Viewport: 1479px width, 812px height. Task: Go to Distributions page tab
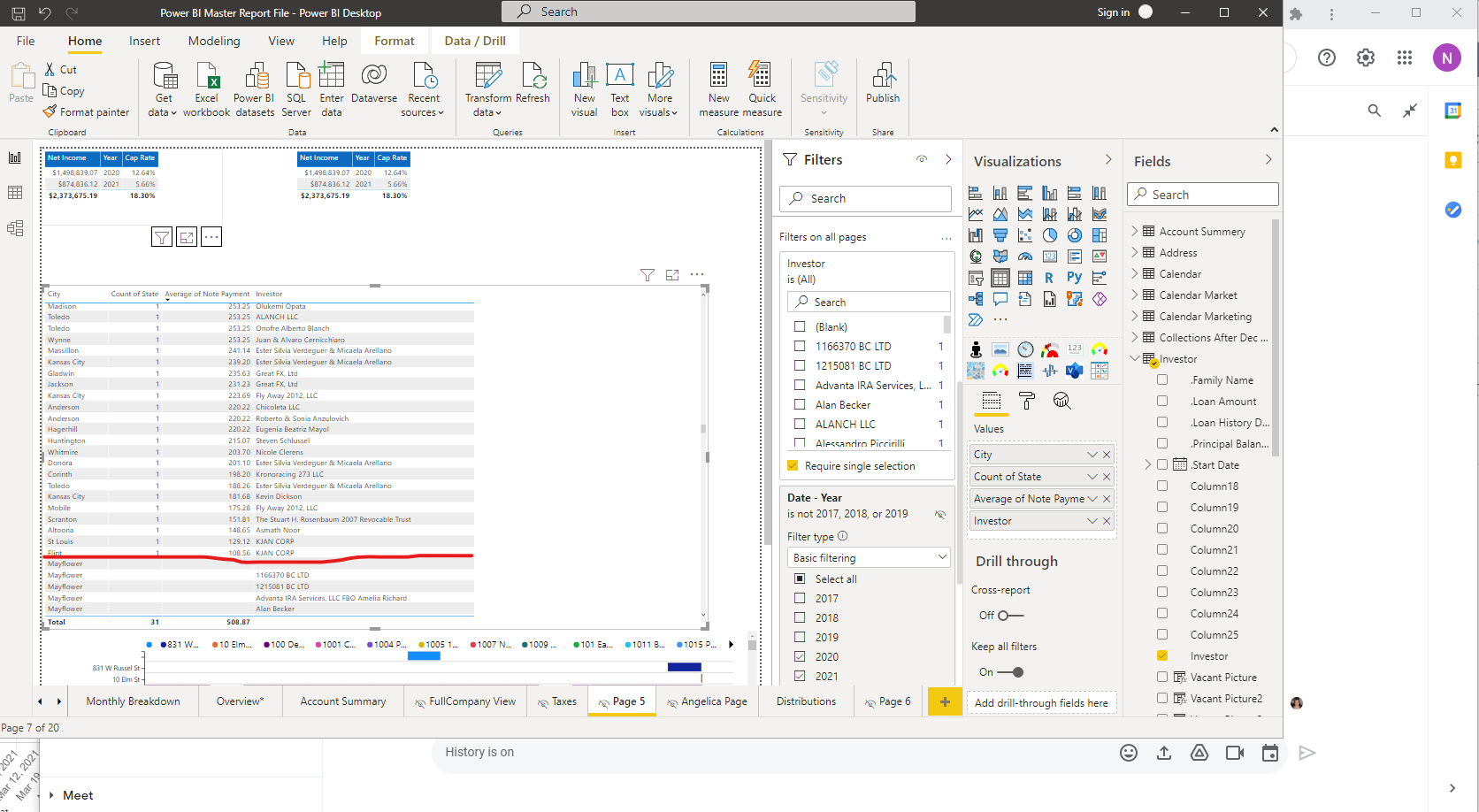[x=806, y=701]
